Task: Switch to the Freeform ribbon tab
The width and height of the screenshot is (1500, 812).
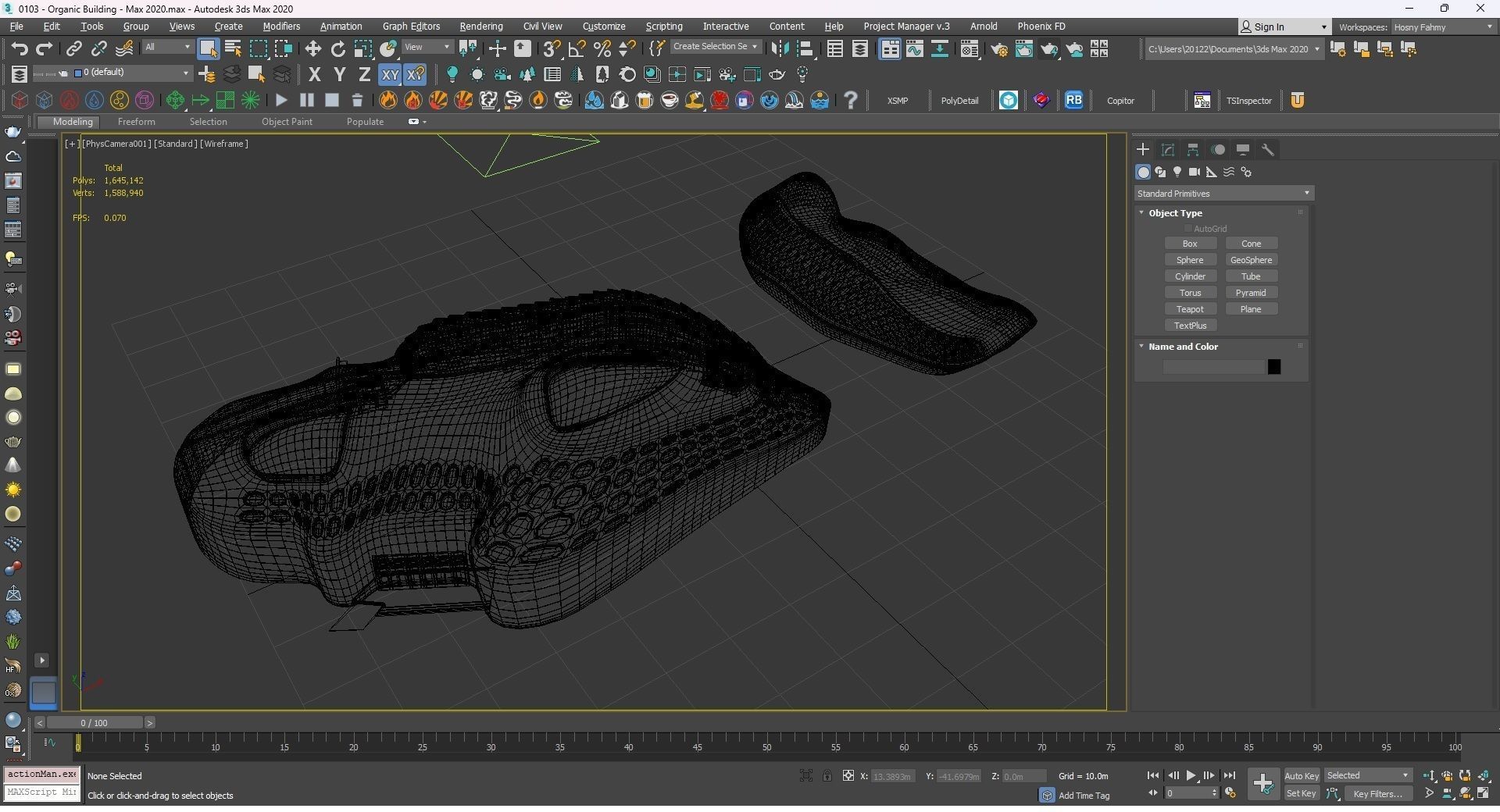Action: click(x=136, y=122)
